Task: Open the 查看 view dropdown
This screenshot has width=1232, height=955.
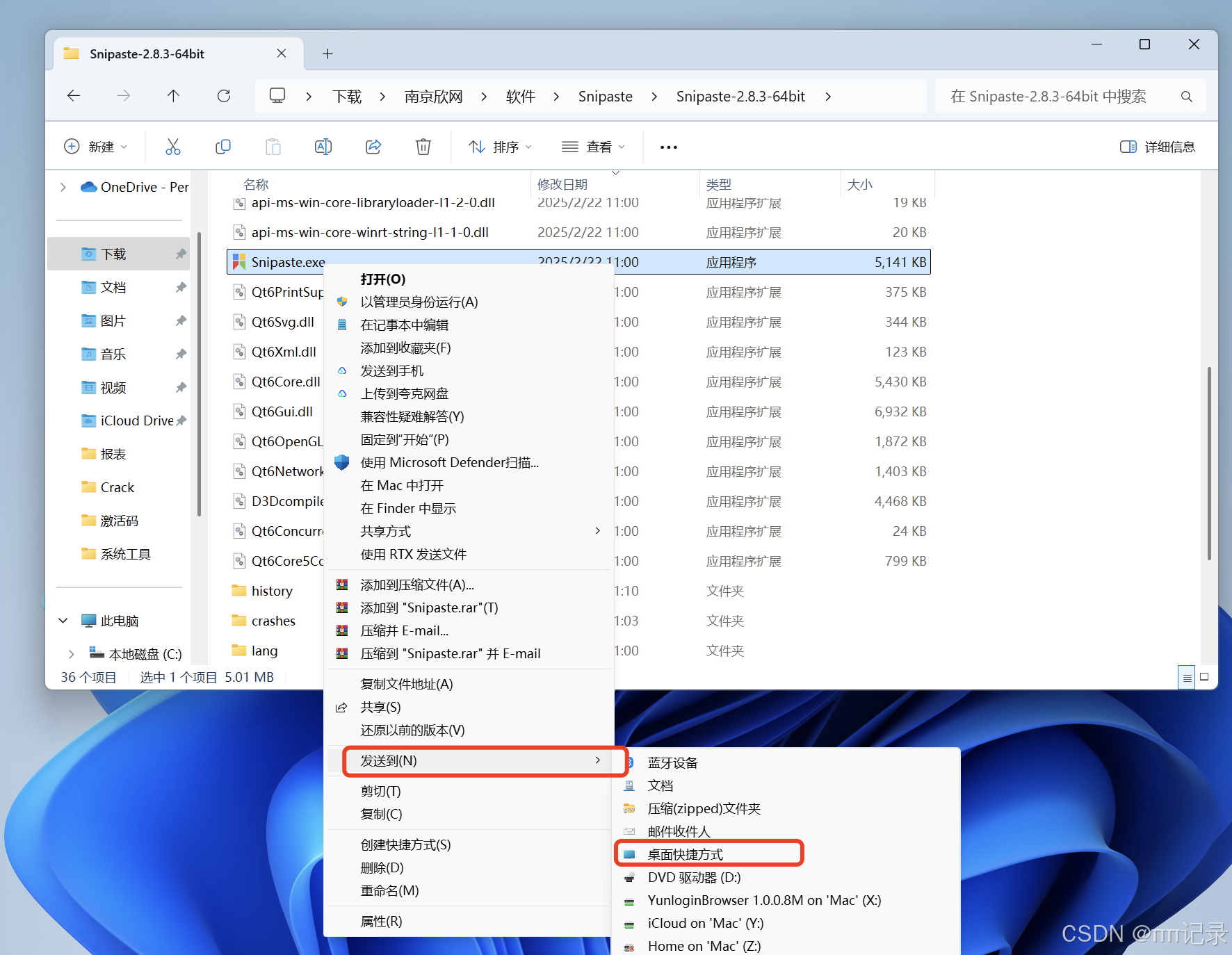Action: [594, 147]
